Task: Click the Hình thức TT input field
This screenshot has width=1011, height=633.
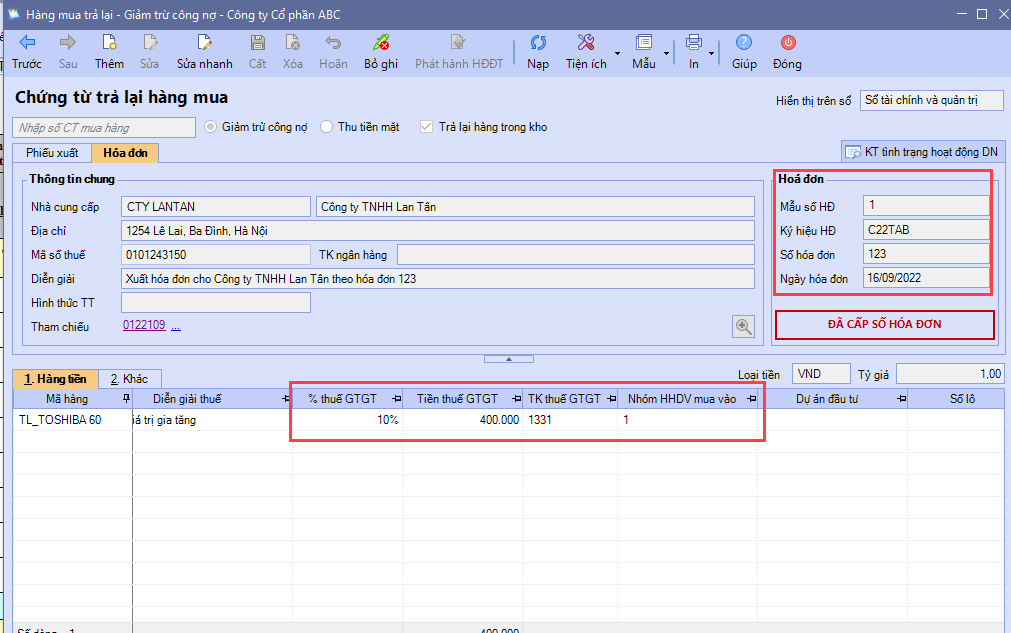Action: coord(215,302)
